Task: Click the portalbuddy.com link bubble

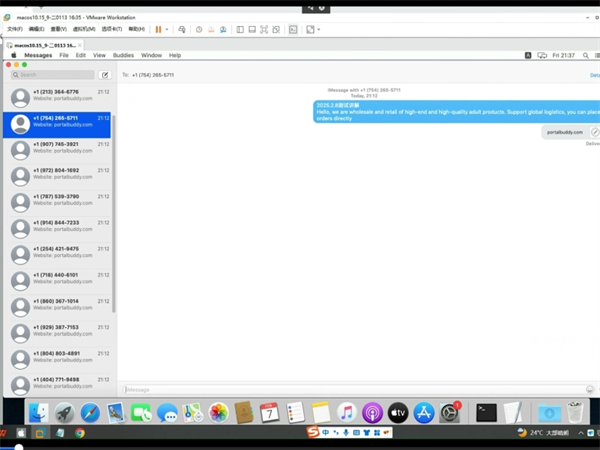Action: tap(563, 132)
